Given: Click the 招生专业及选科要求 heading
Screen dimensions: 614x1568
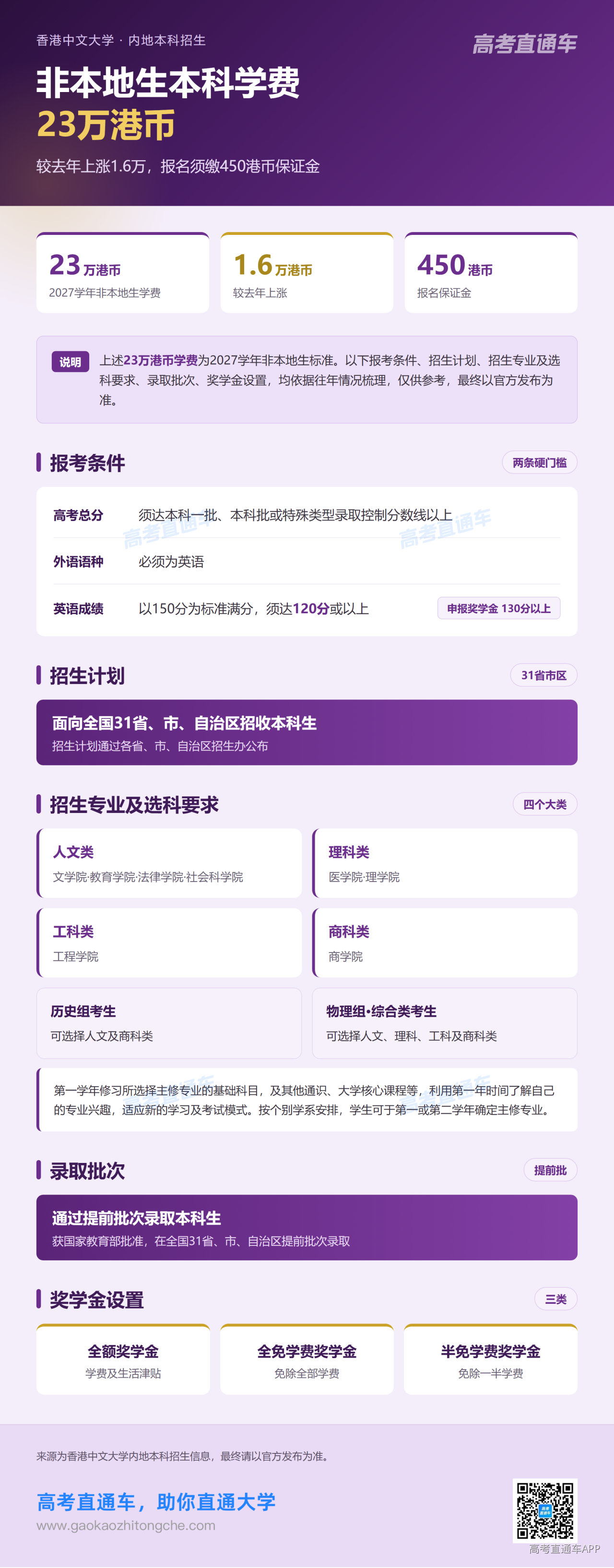Looking at the screenshot, I should point(134,805).
